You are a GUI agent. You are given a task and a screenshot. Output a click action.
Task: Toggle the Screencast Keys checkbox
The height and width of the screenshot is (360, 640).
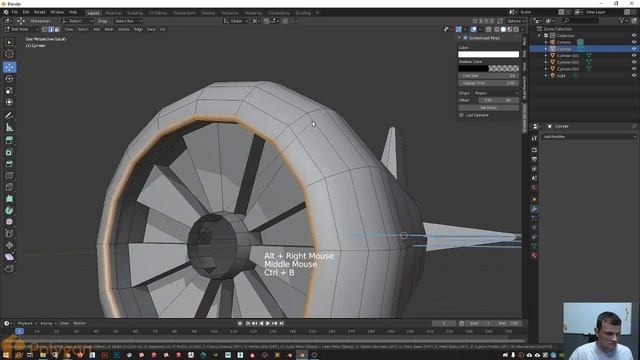pyautogui.click(x=465, y=38)
